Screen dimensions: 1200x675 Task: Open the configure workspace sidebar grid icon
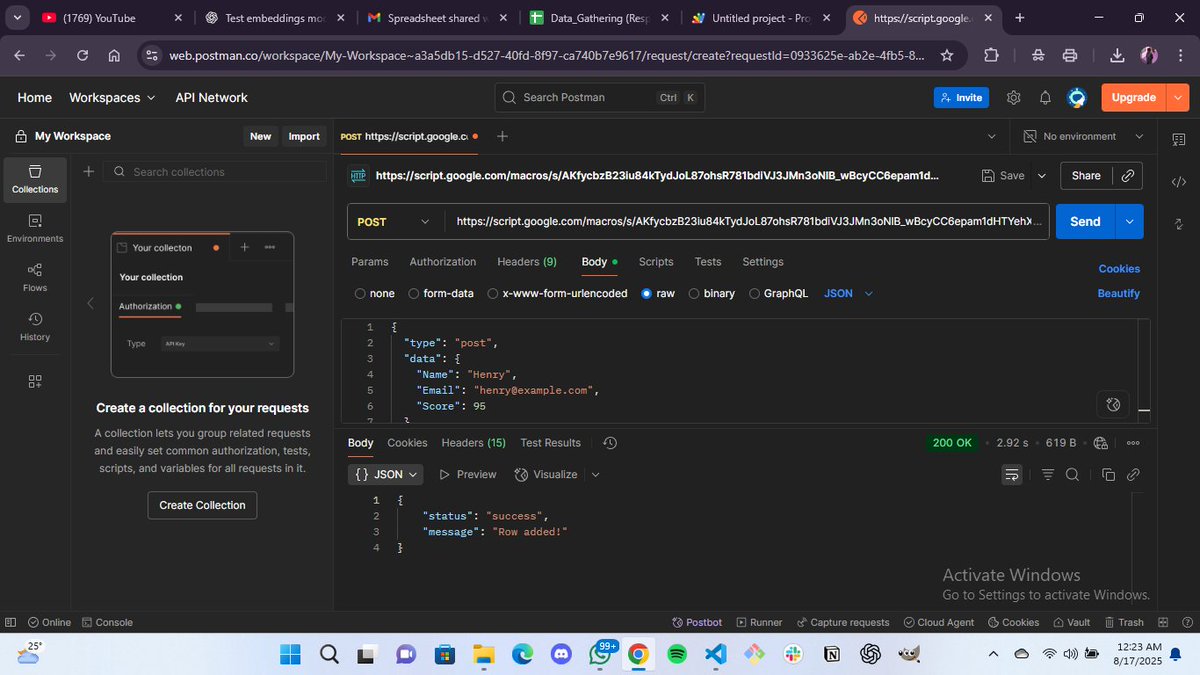click(x=35, y=381)
